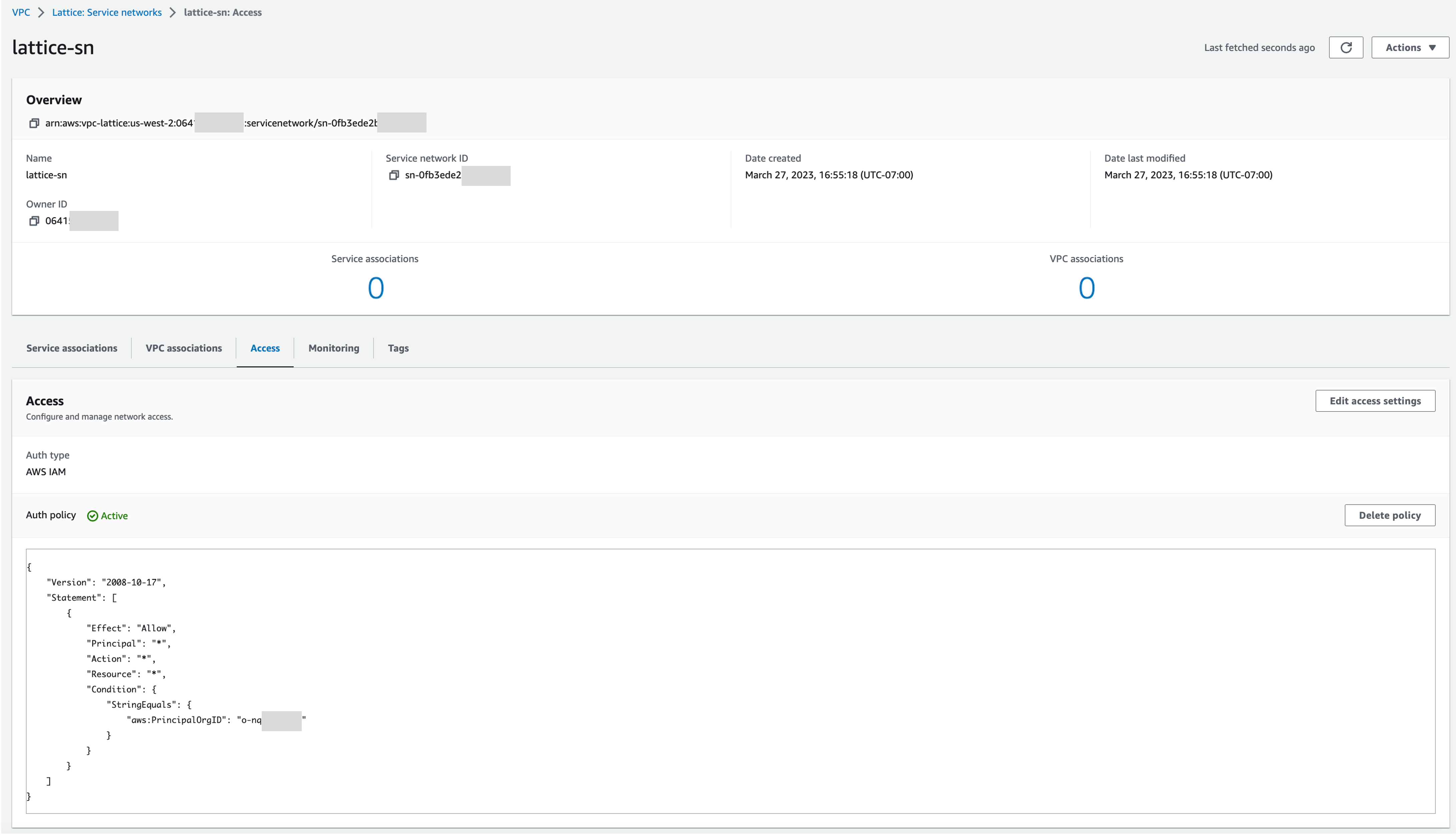Copy the service network ARN
1456x835 pixels.
[x=34, y=123]
